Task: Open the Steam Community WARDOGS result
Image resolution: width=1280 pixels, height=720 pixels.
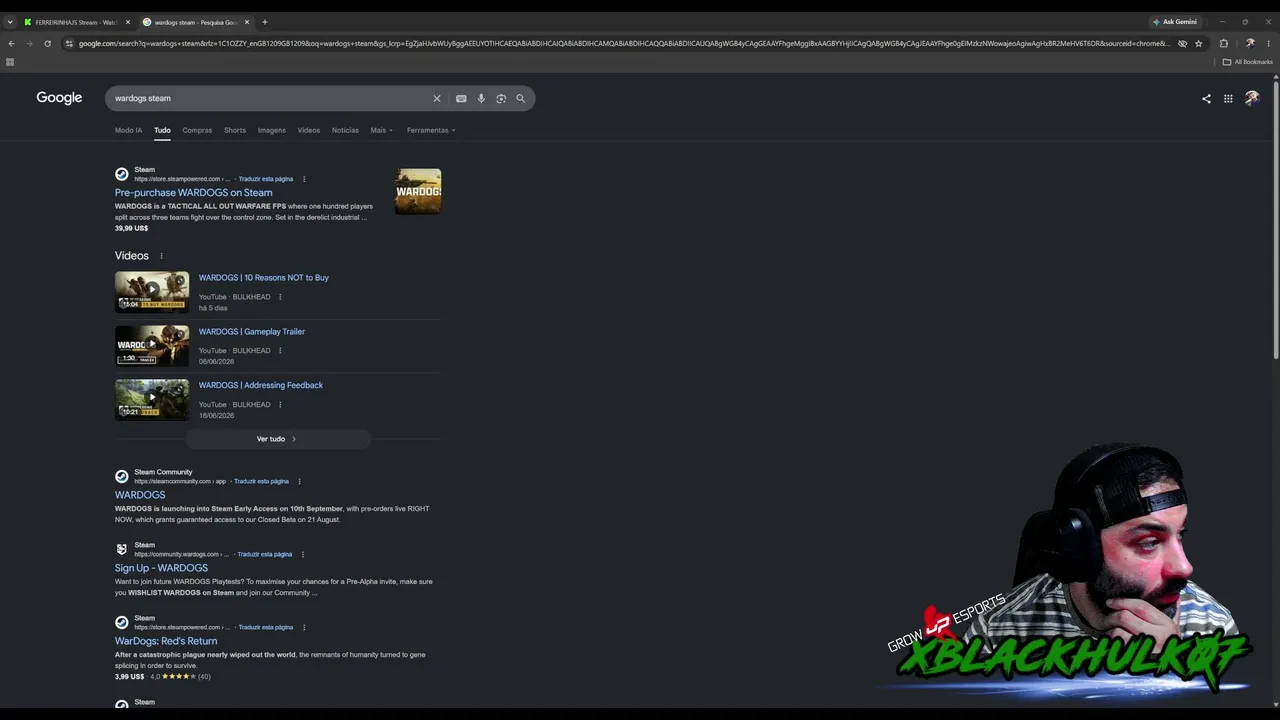Action: [140, 495]
